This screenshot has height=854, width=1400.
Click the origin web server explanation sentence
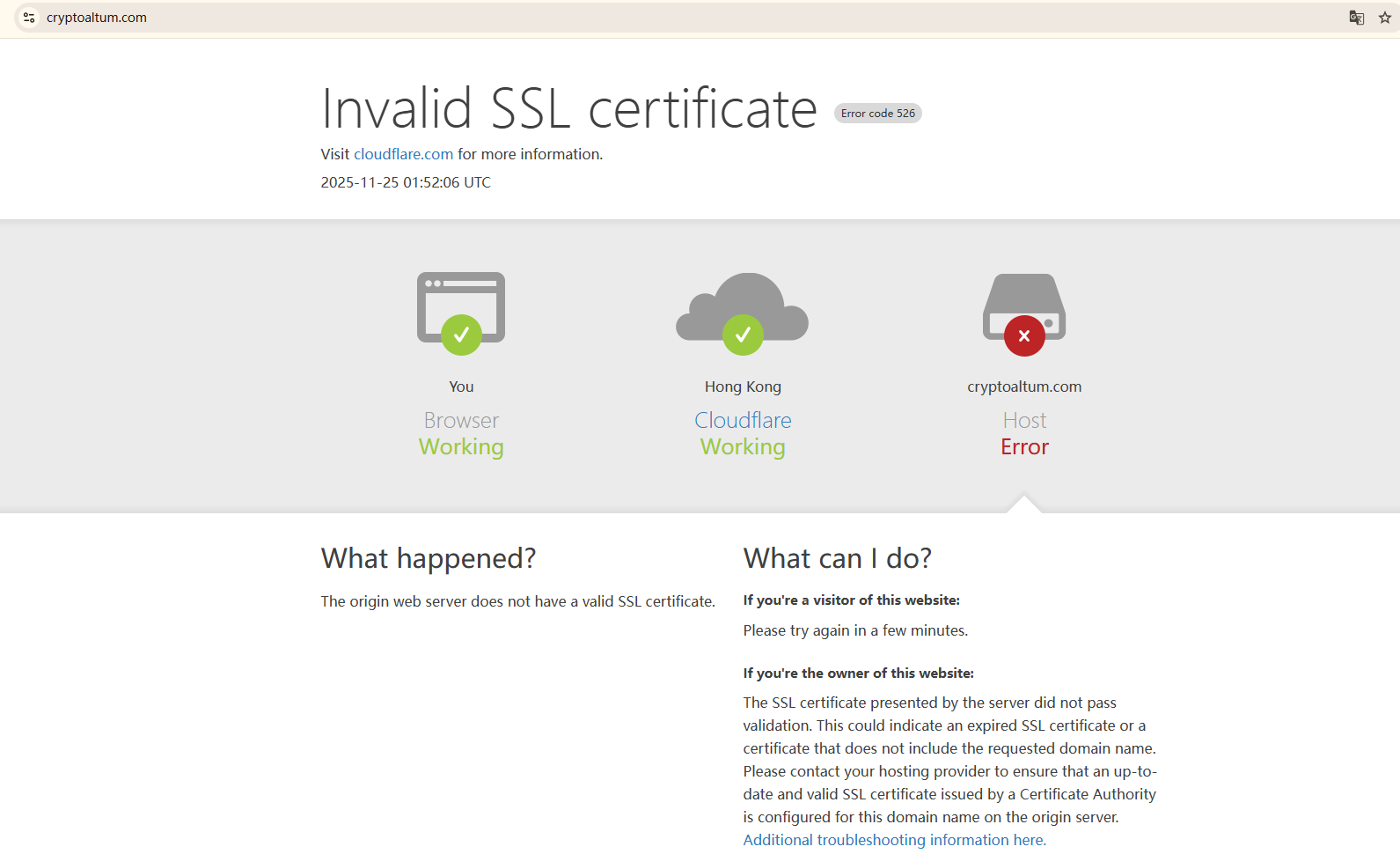[518, 601]
